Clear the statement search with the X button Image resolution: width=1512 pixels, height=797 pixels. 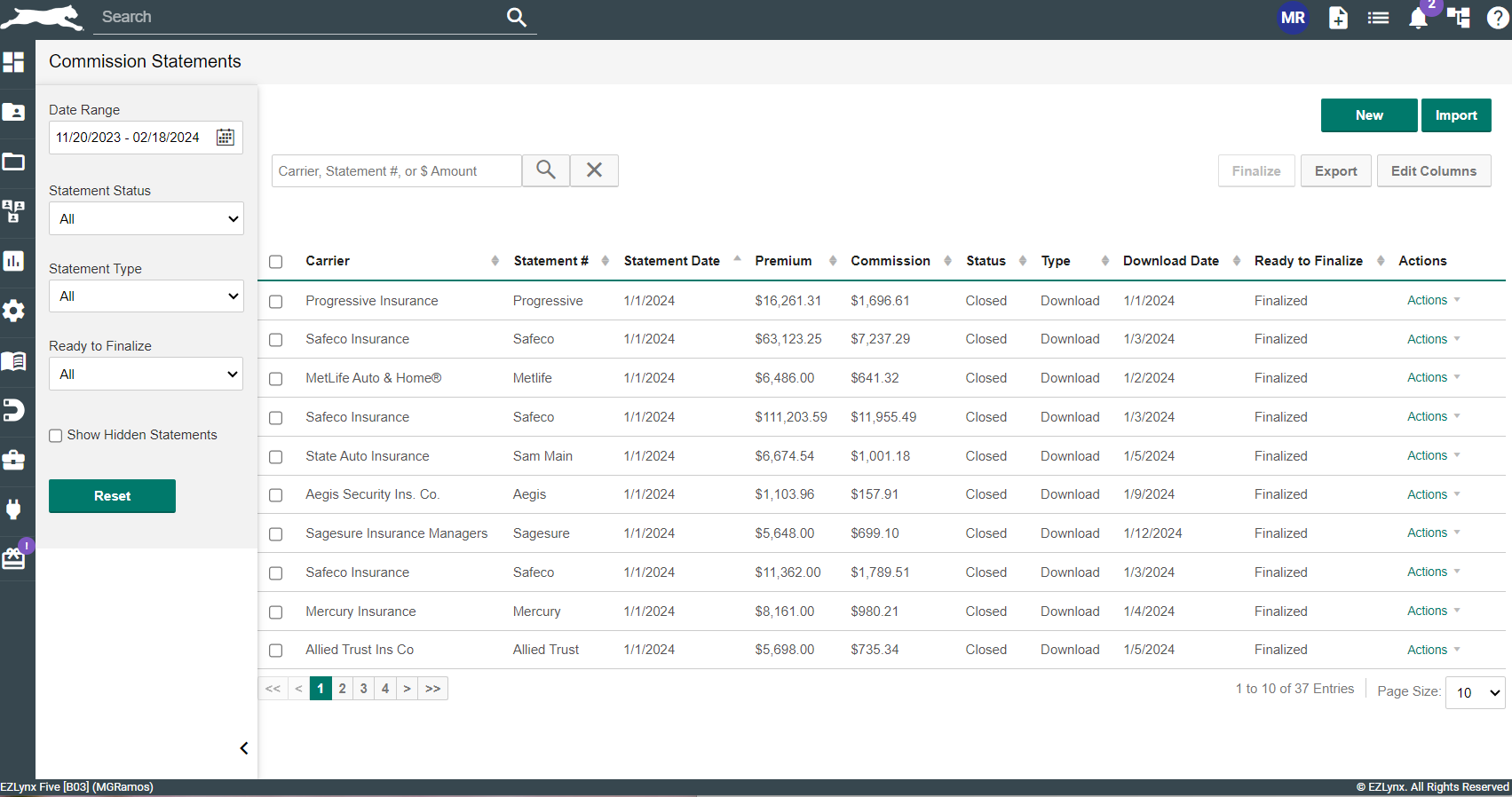click(595, 170)
